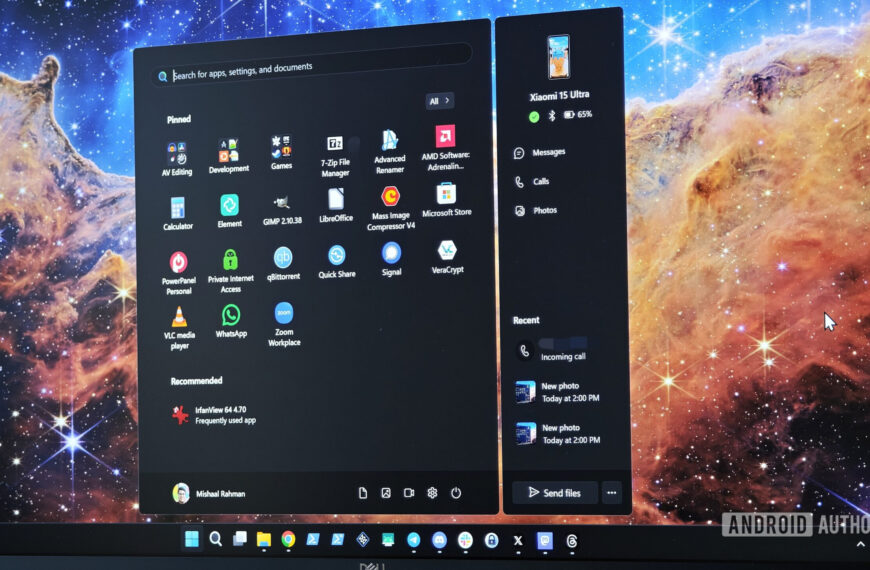Launch the Element chat app
The height and width of the screenshot is (570, 870).
230,211
